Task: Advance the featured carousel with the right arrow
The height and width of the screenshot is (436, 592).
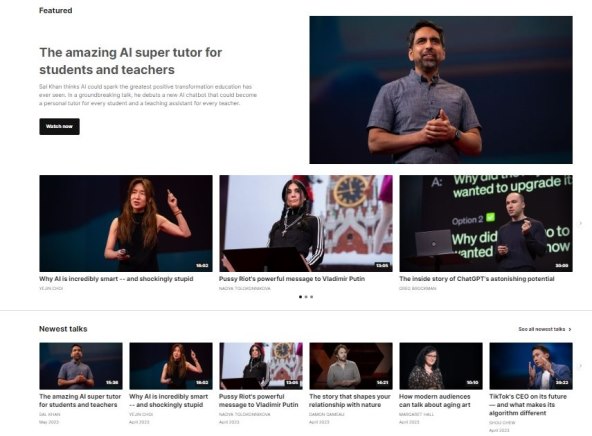Action: pos(581,223)
